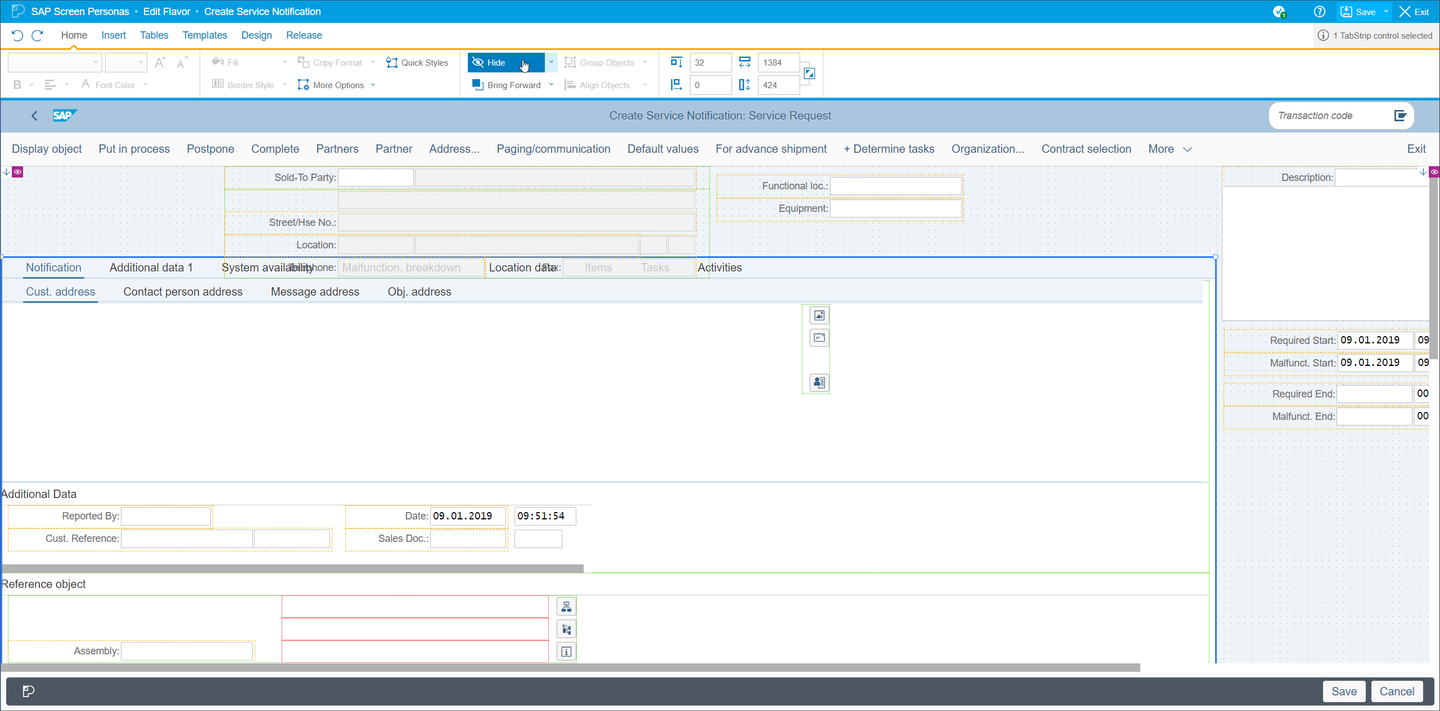This screenshot has width=1440, height=711.
Task: Toggle the Hide visibility button
Action: pyautogui.click(x=506, y=62)
